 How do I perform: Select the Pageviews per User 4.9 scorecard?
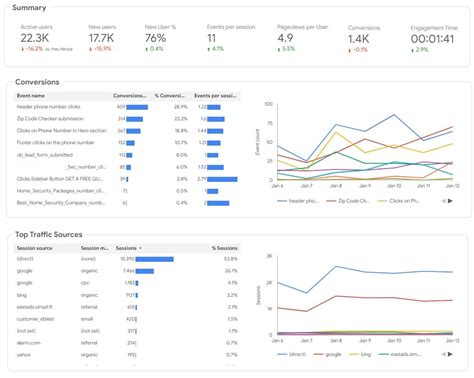tap(303, 38)
